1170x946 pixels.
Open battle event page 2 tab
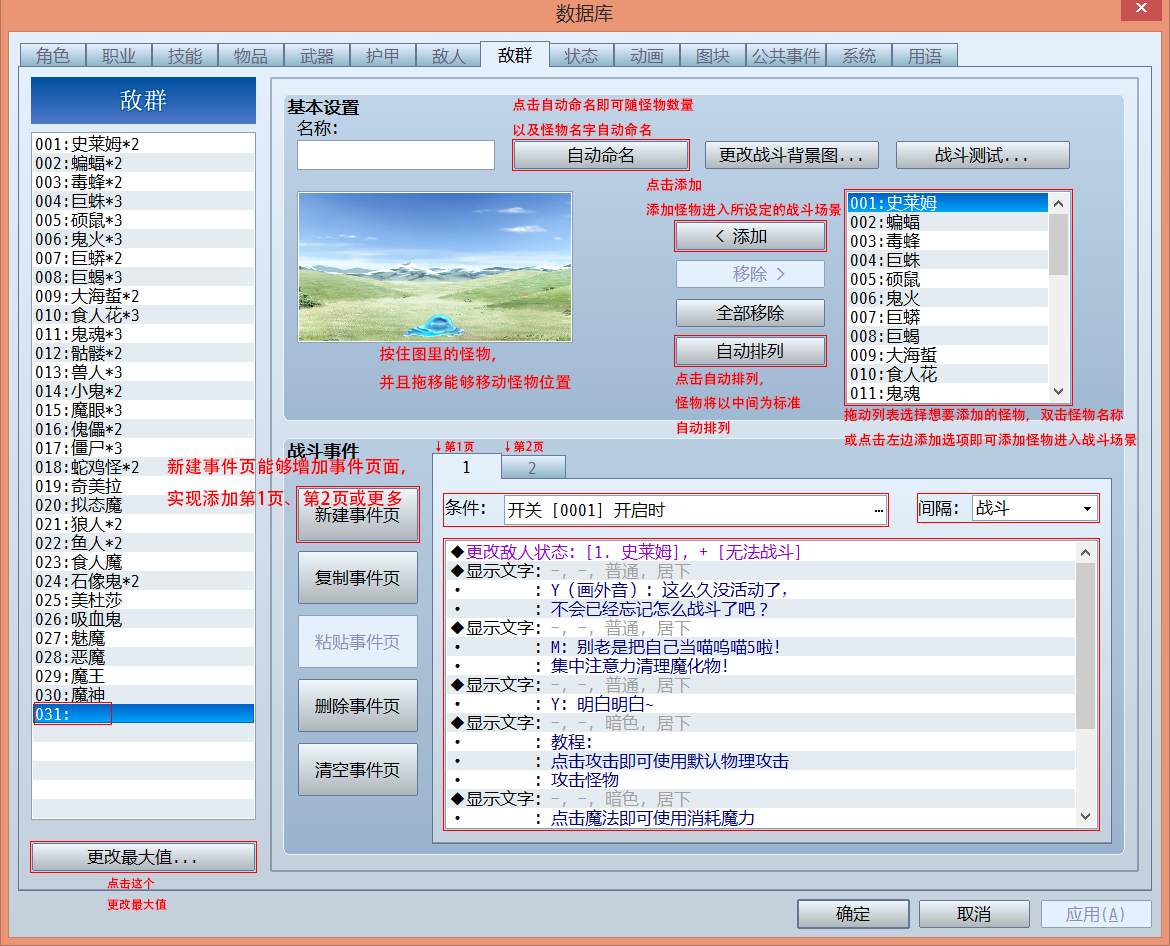(533, 468)
